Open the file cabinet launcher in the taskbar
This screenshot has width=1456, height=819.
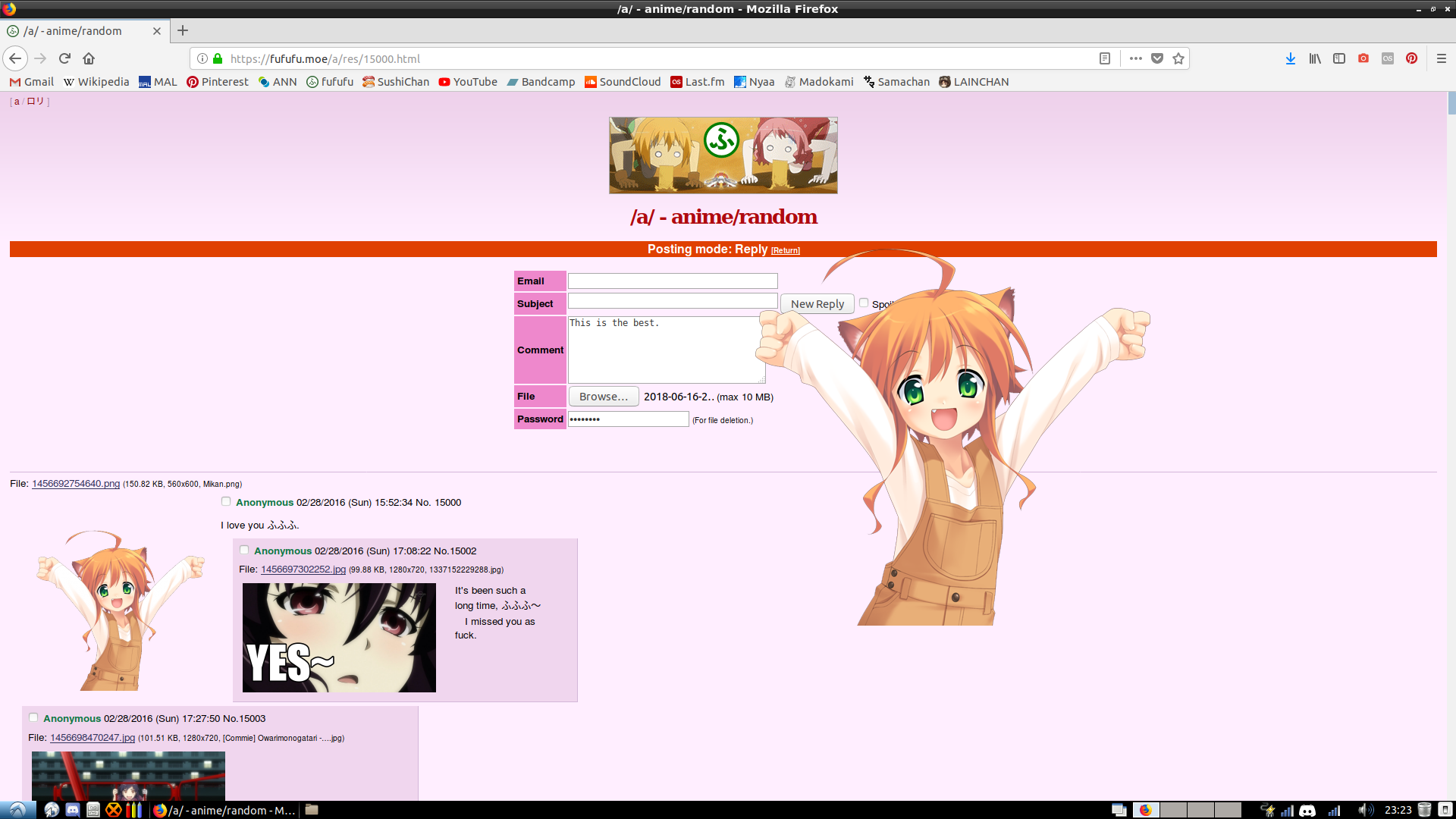point(93,810)
